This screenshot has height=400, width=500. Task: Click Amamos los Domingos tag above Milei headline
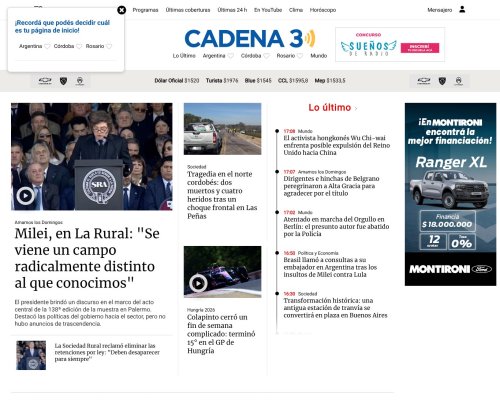[39, 222]
